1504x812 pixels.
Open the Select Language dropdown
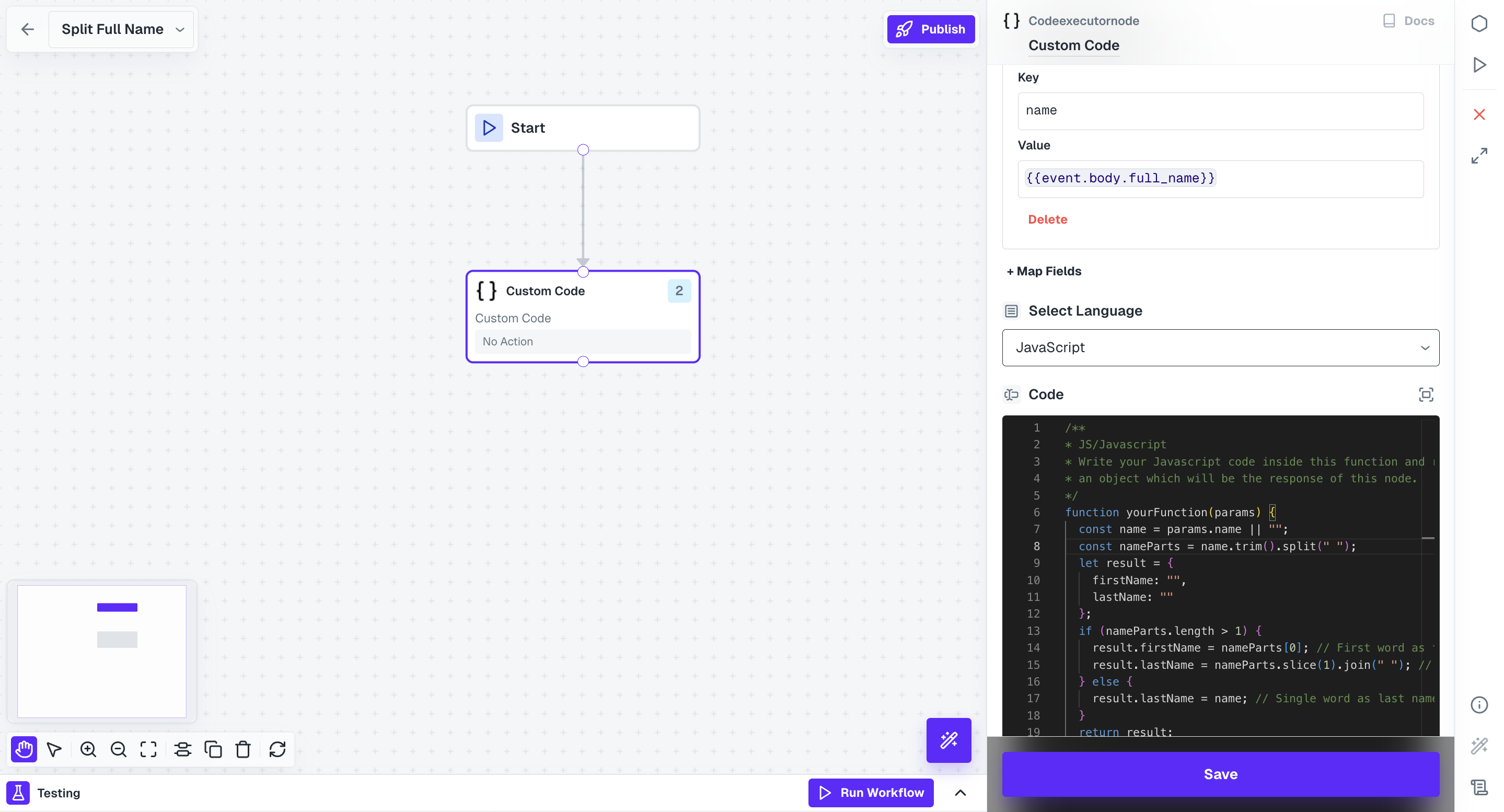coord(1220,347)
